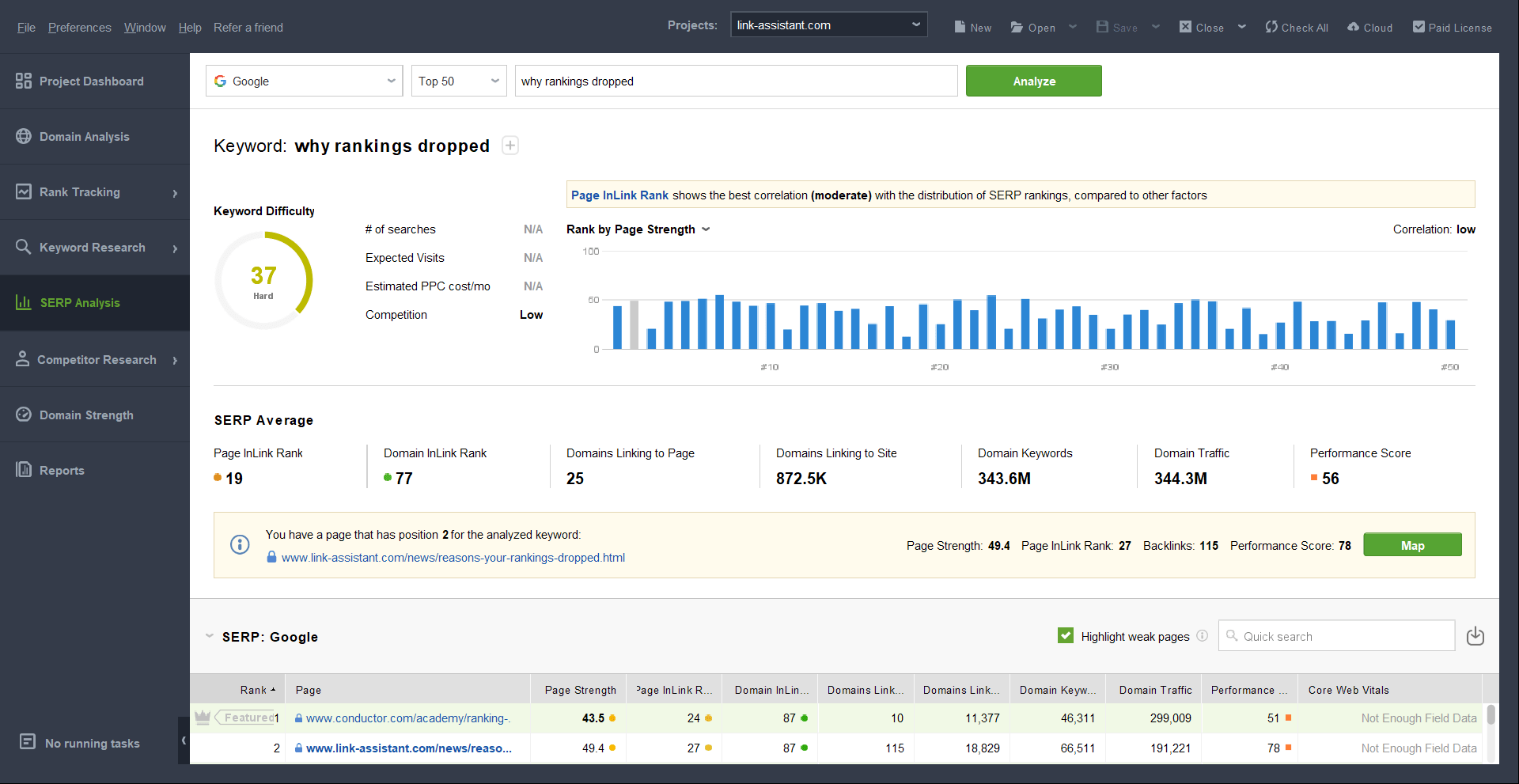Click the Check All refresh icon
This screenshot has height=784, width=1519.
[x=1271, y=27]
